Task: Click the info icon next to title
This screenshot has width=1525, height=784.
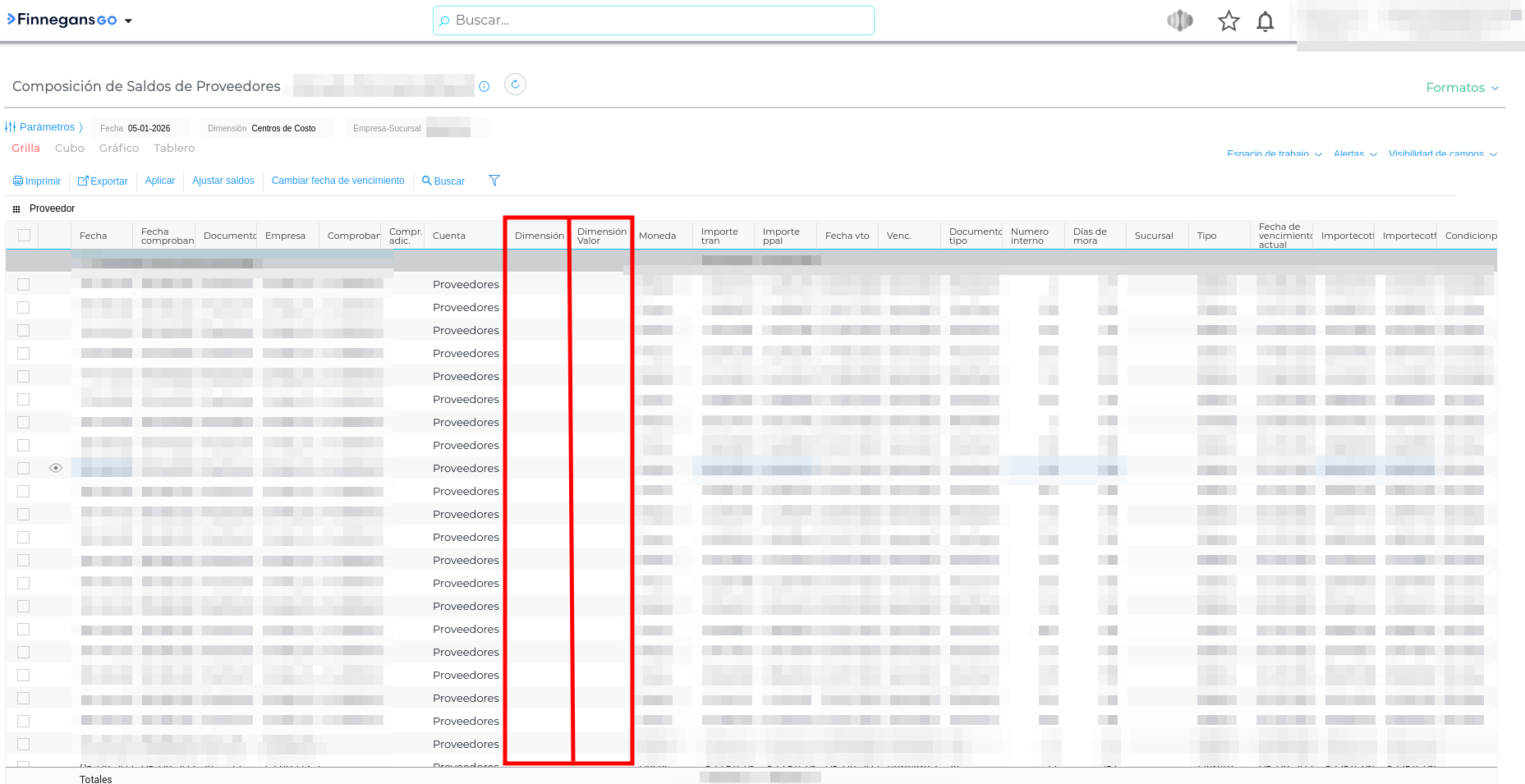Action: pos(485,86)
